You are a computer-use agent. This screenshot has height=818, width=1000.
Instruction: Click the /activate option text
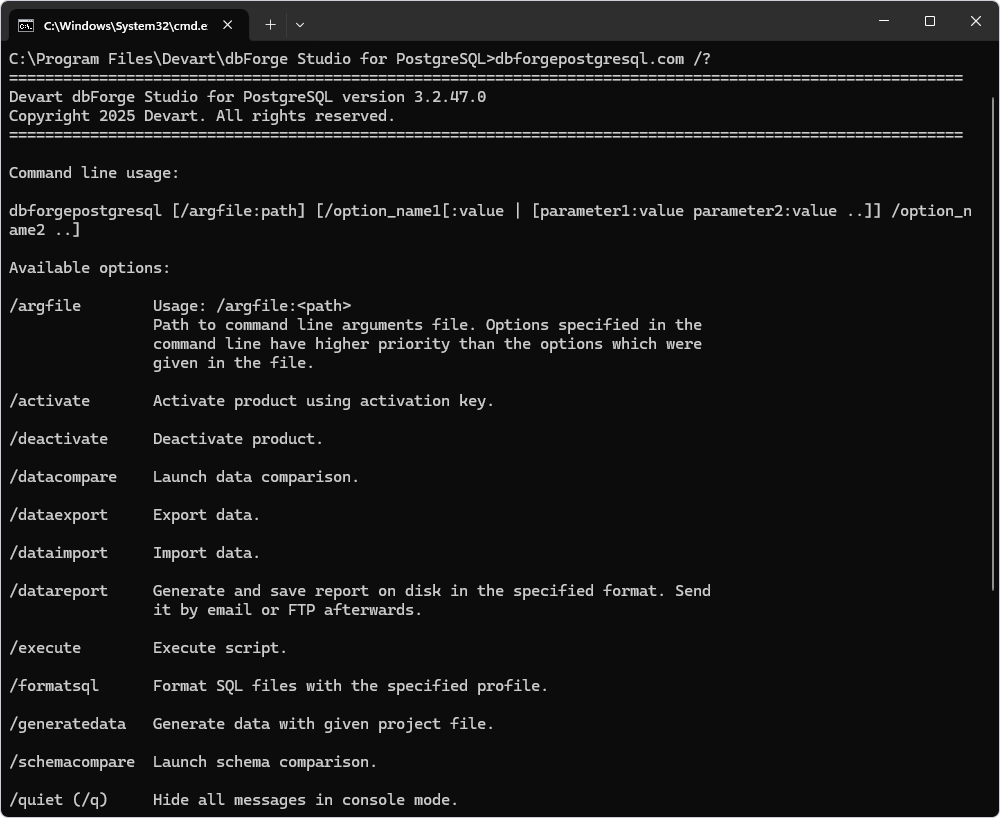coord(49,401)
